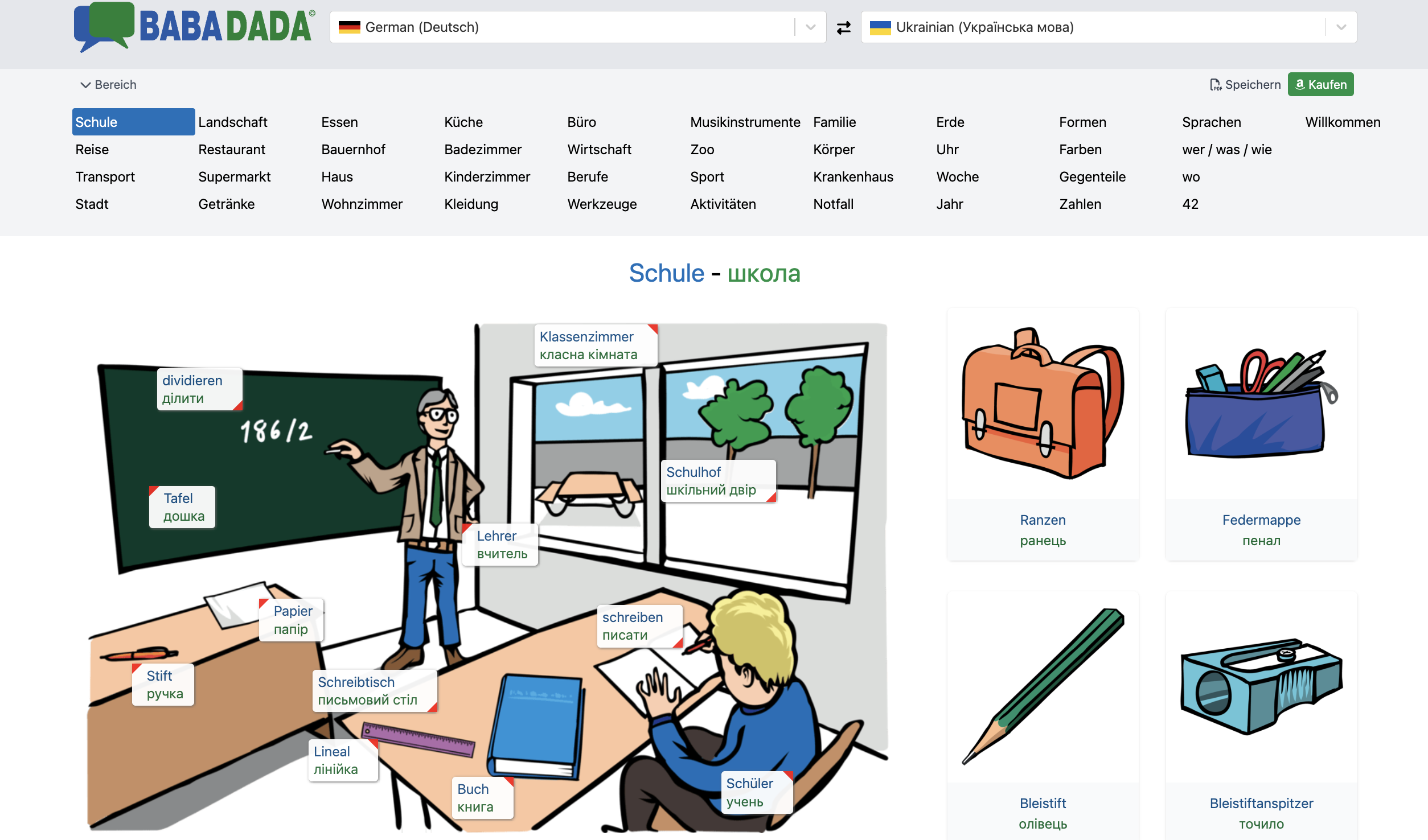Screen dimensions: 1428x840
Task: Open the Willkommen link
Action: pos(1342,122)
